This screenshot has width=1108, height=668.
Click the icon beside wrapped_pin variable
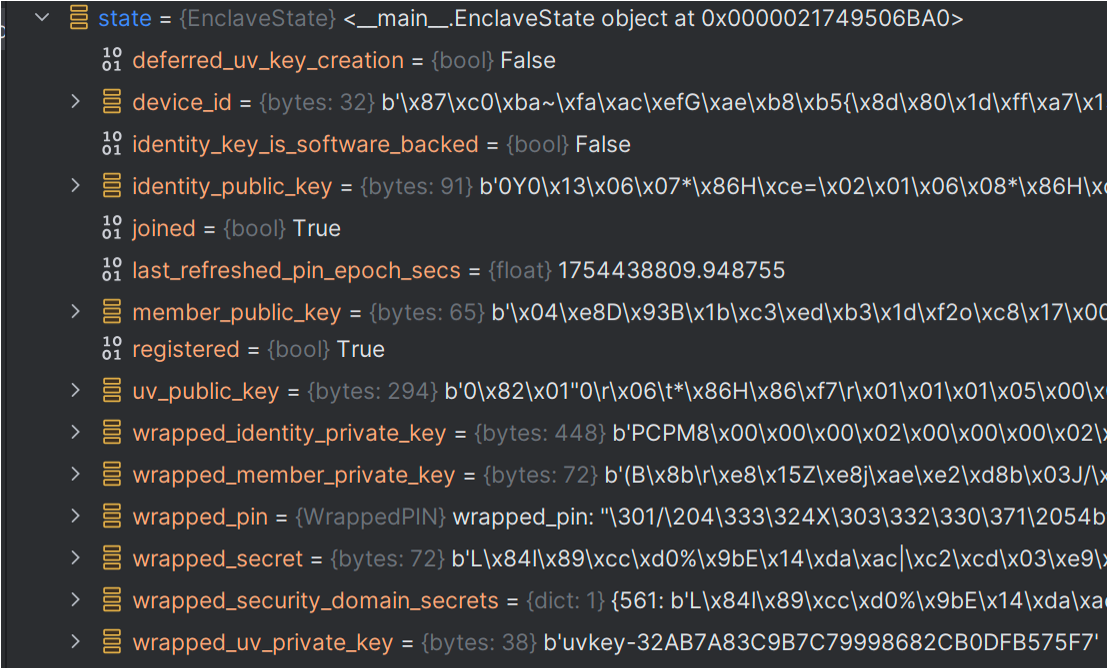tap(111, 517)
